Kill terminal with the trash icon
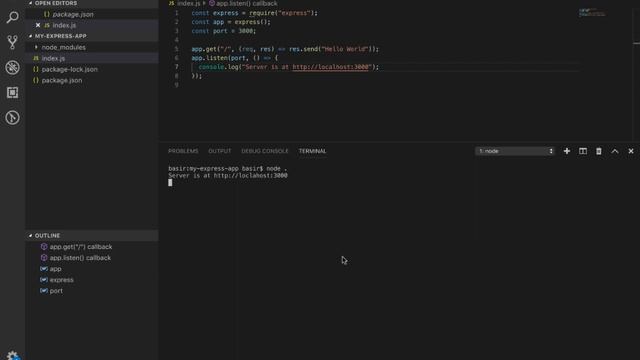 598,151
